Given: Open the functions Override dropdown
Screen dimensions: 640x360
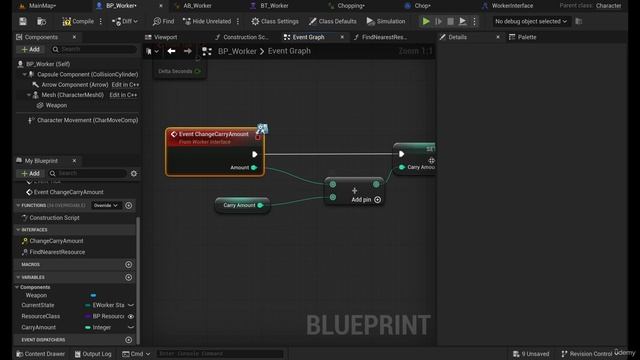Looking at the screenshot, I should [x=106, y=205].
